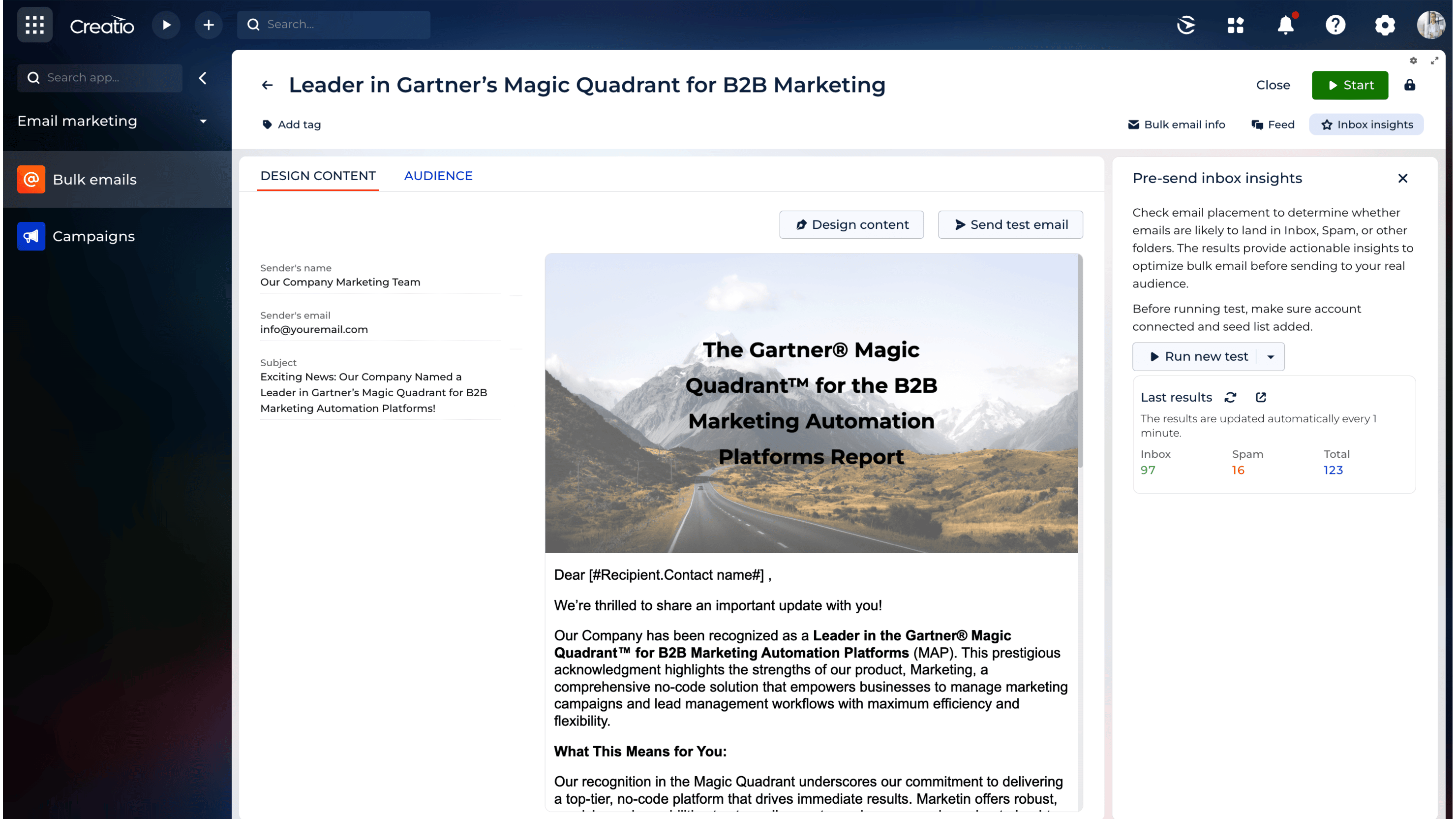The height and width of the screenshot is (819, 1456).
Task: Click Run new test
Action: pos(1199,357)
